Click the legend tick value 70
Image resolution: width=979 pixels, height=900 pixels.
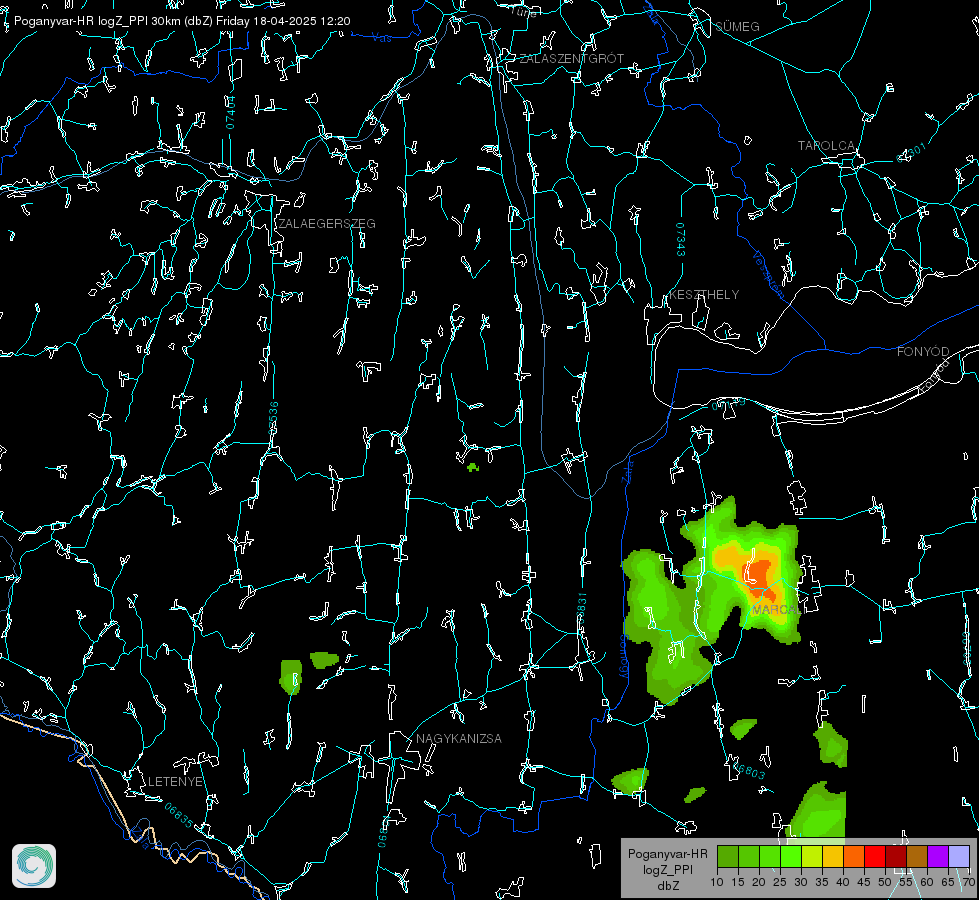[x=968, y=882]
